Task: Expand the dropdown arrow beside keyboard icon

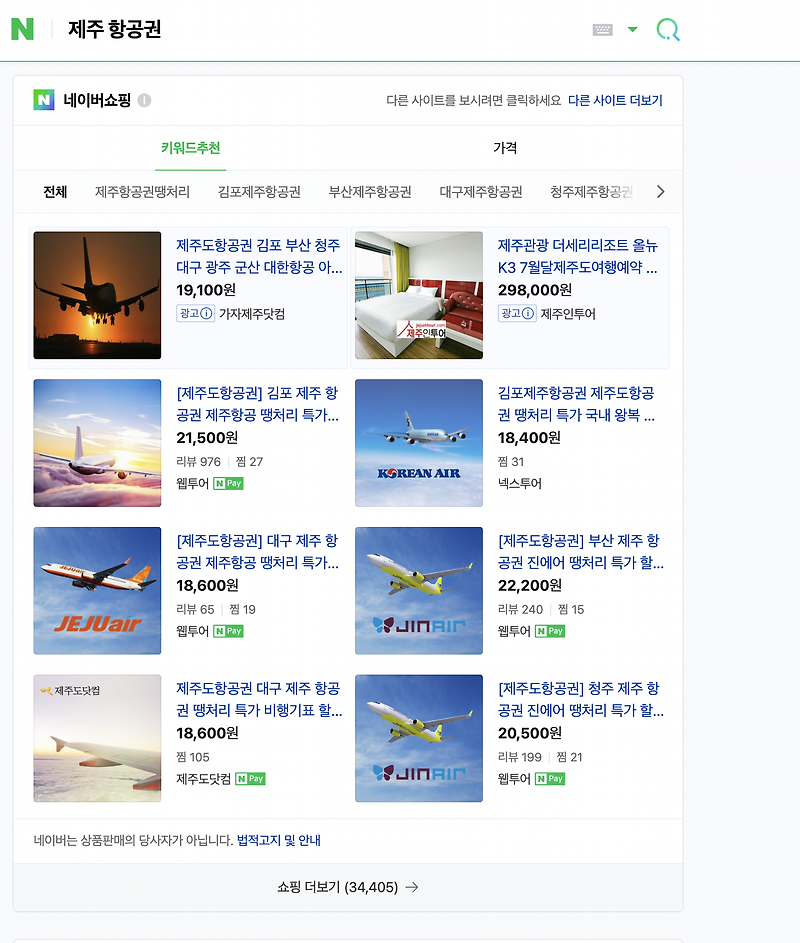Action: (632, 29)
